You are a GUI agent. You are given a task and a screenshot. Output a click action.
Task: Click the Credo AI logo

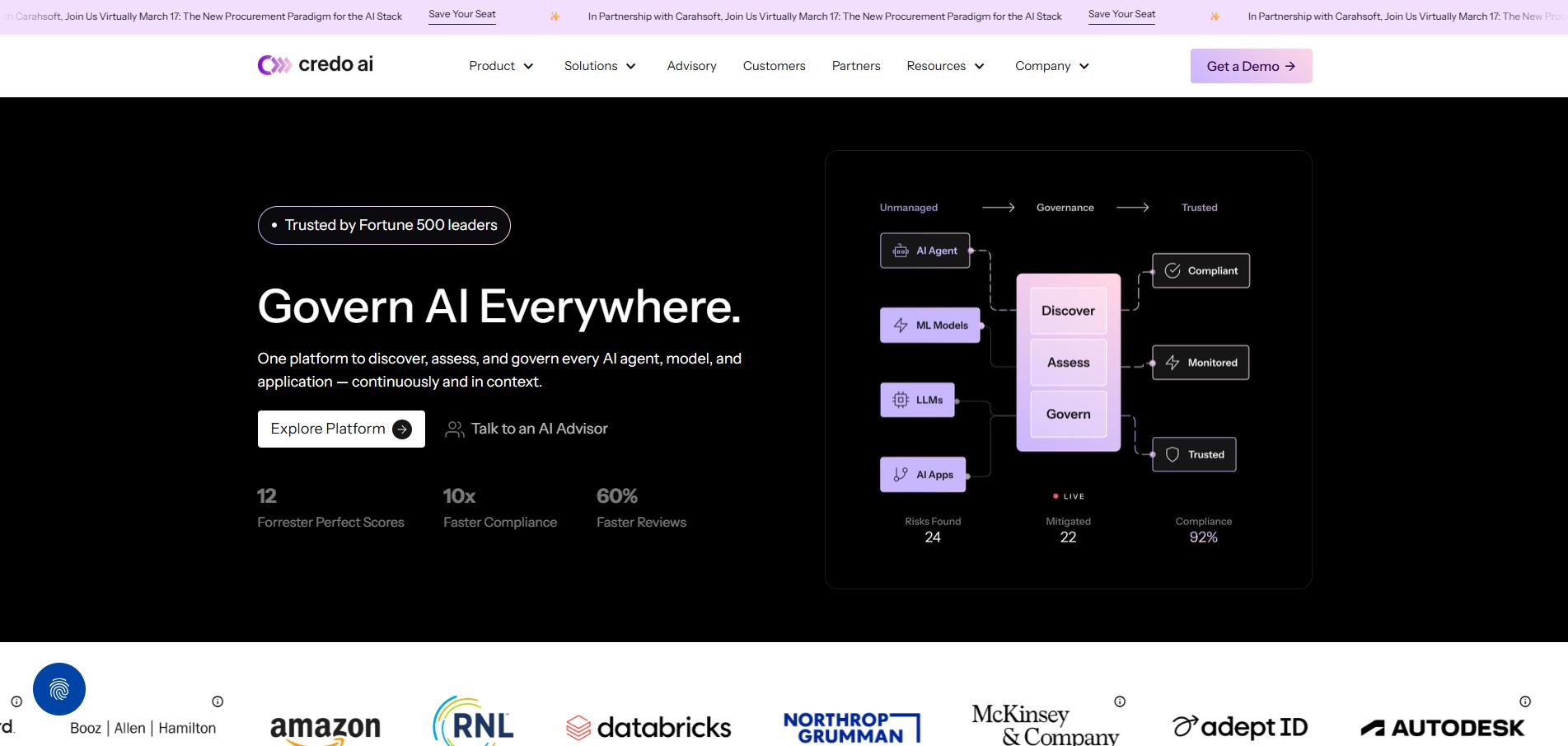pos(316,64)
